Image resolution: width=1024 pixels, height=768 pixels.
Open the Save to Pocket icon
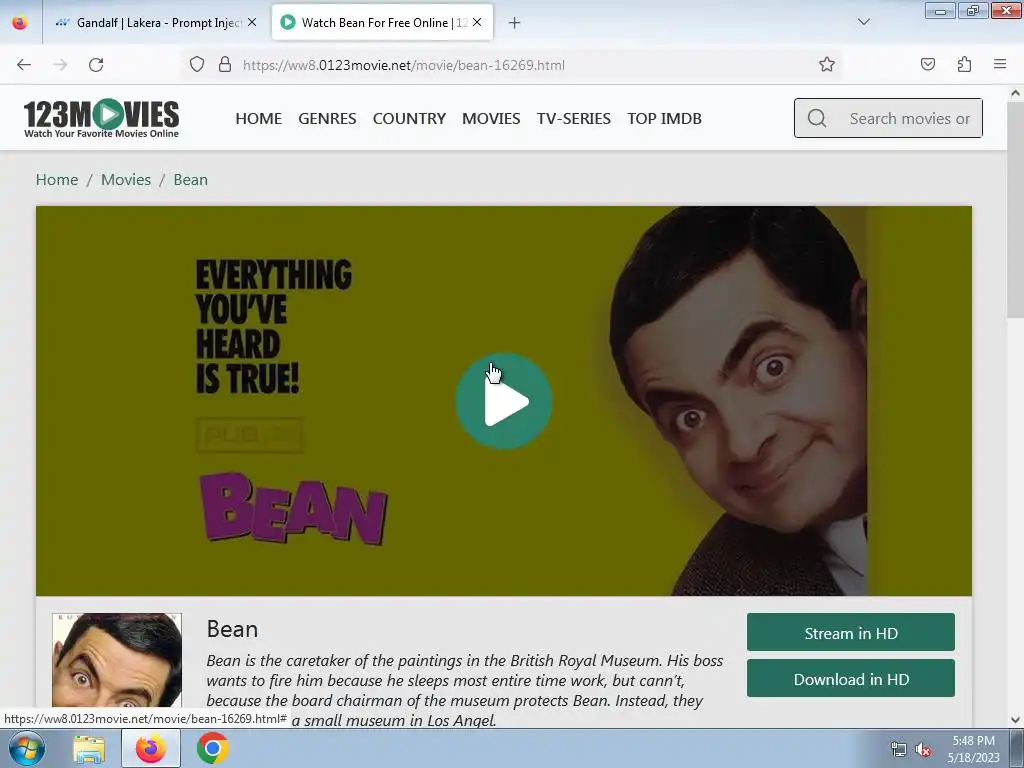(927, 65)
